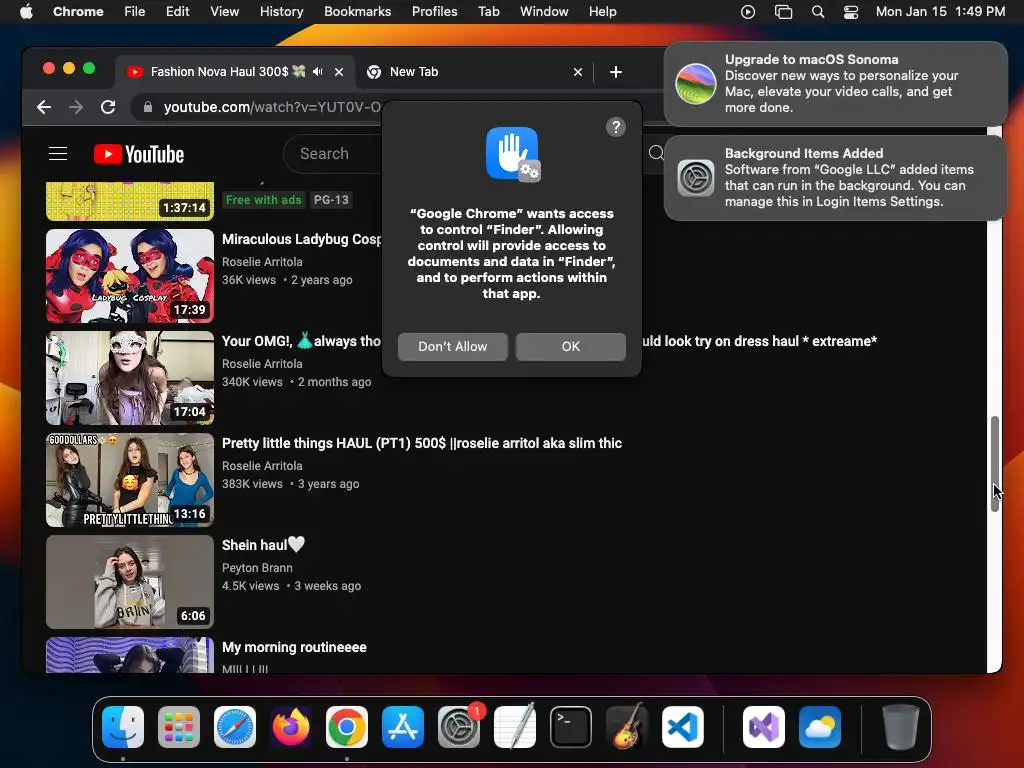Screen dimensions: 1024x768
Task: Close the New Tab tab
Action: coord(578,72)
